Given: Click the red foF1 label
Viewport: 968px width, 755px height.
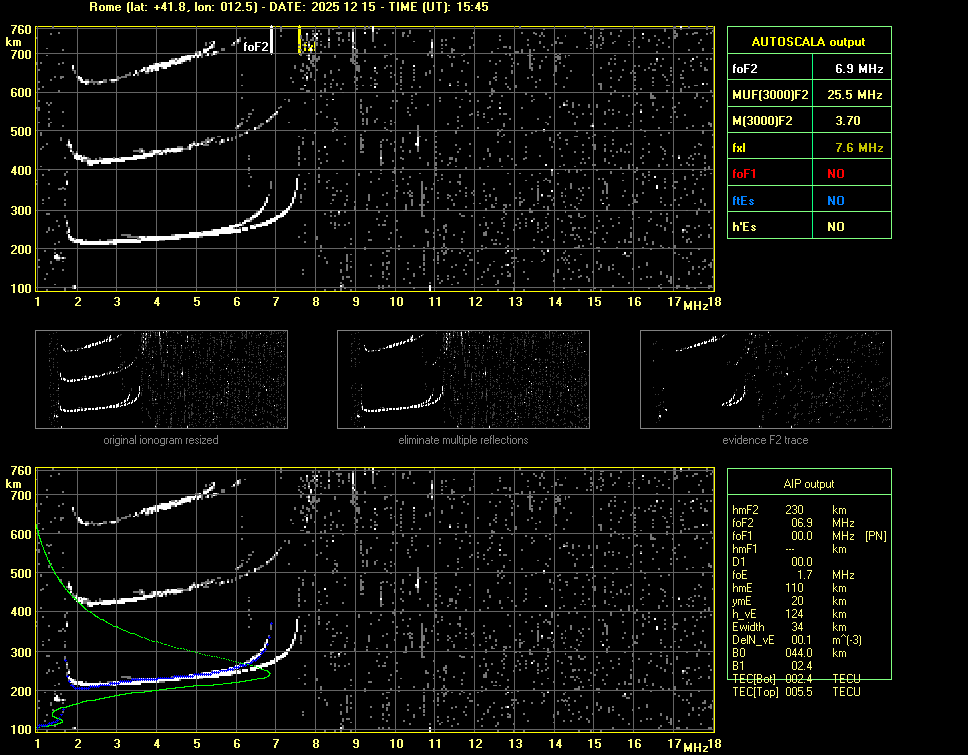Looking at the screenshot, I should point(745,174).
